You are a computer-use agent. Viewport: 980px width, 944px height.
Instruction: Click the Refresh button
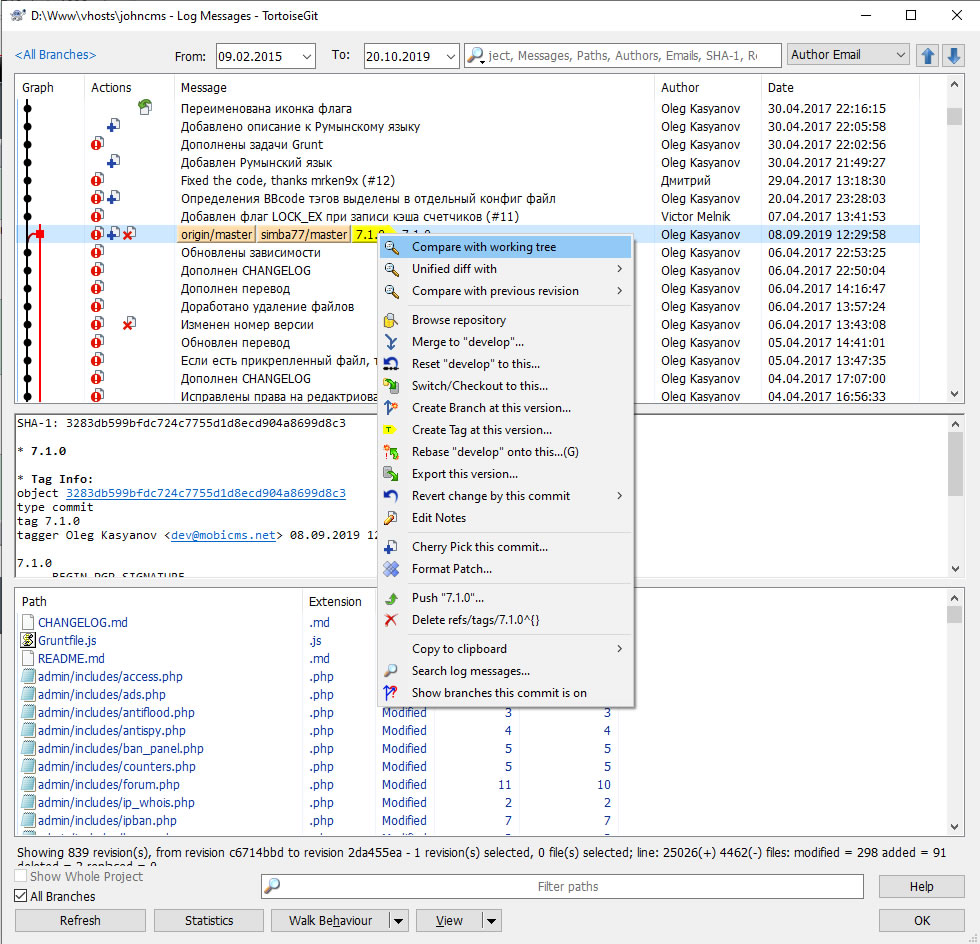[80, 920]
